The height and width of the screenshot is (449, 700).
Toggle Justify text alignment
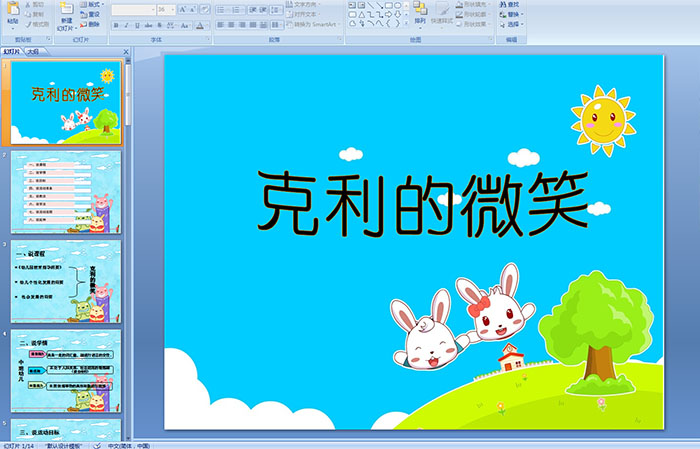tap(253, 25)
